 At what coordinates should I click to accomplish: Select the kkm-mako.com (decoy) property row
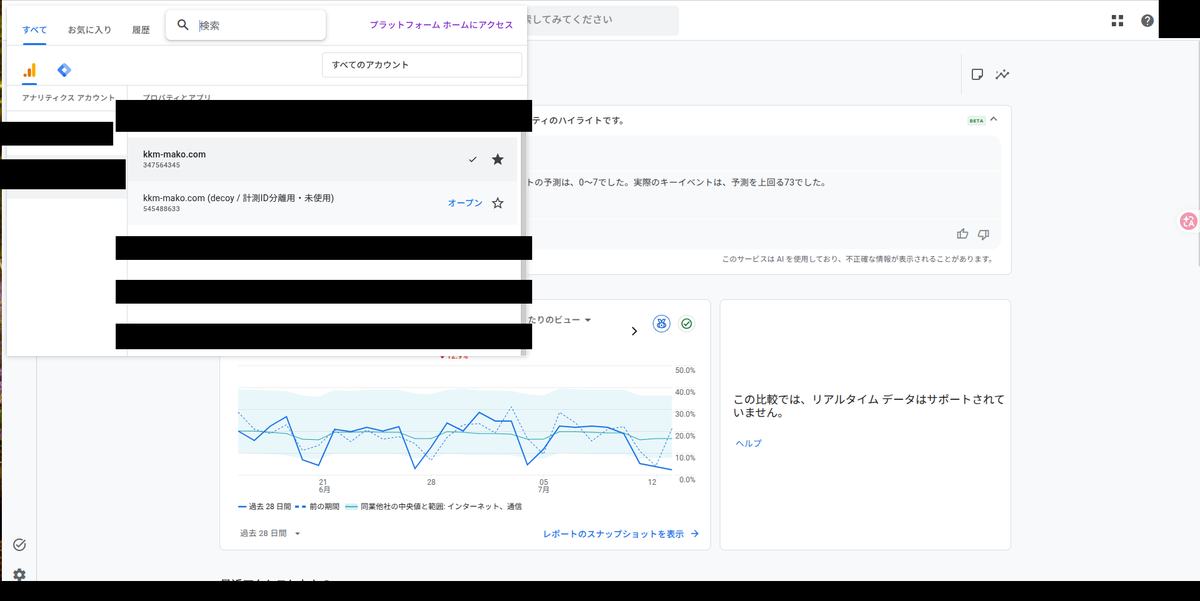pos(323,203)
